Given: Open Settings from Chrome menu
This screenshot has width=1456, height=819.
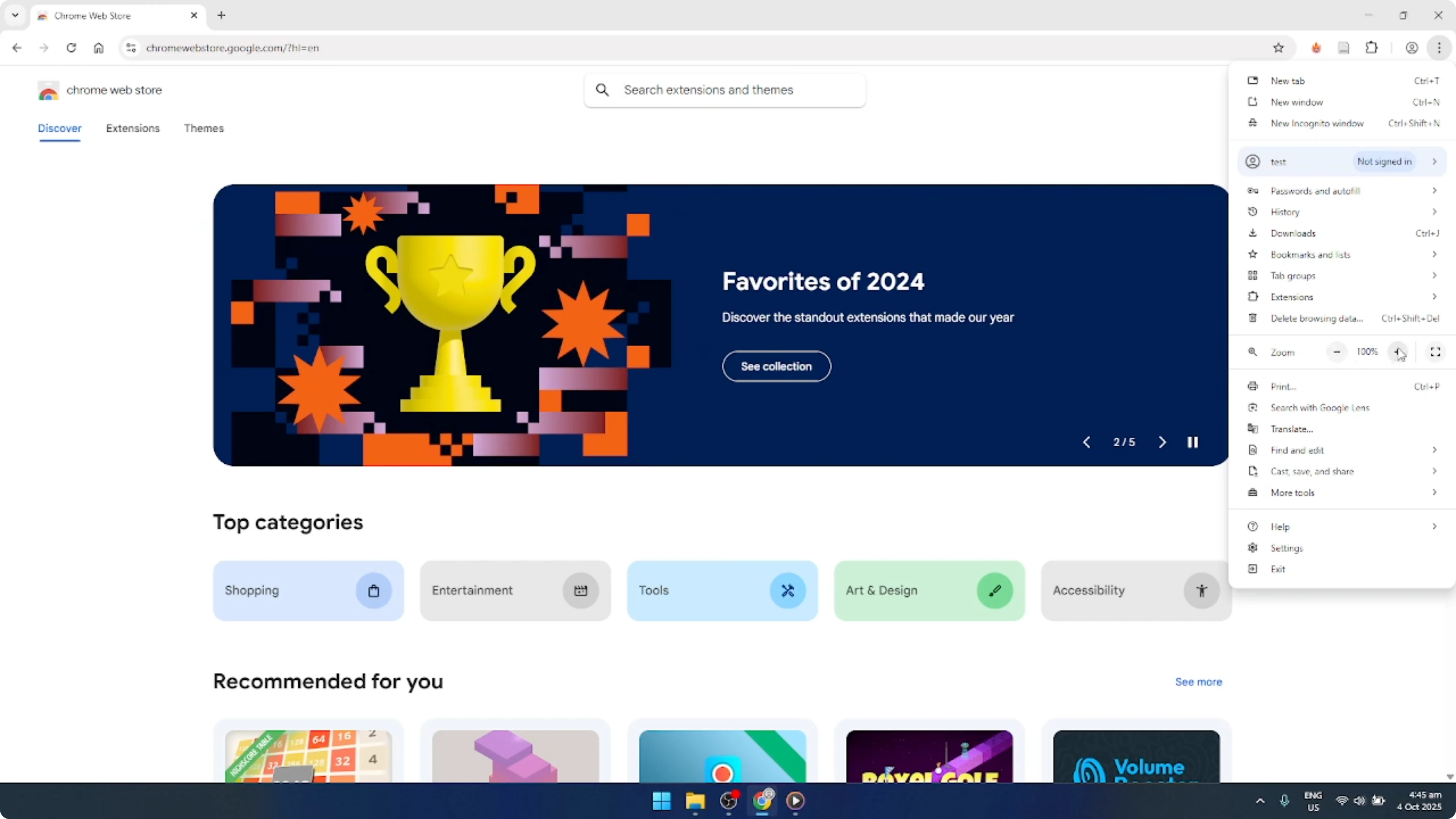Looking at the screenshot, I should (x=1342, y=548).
